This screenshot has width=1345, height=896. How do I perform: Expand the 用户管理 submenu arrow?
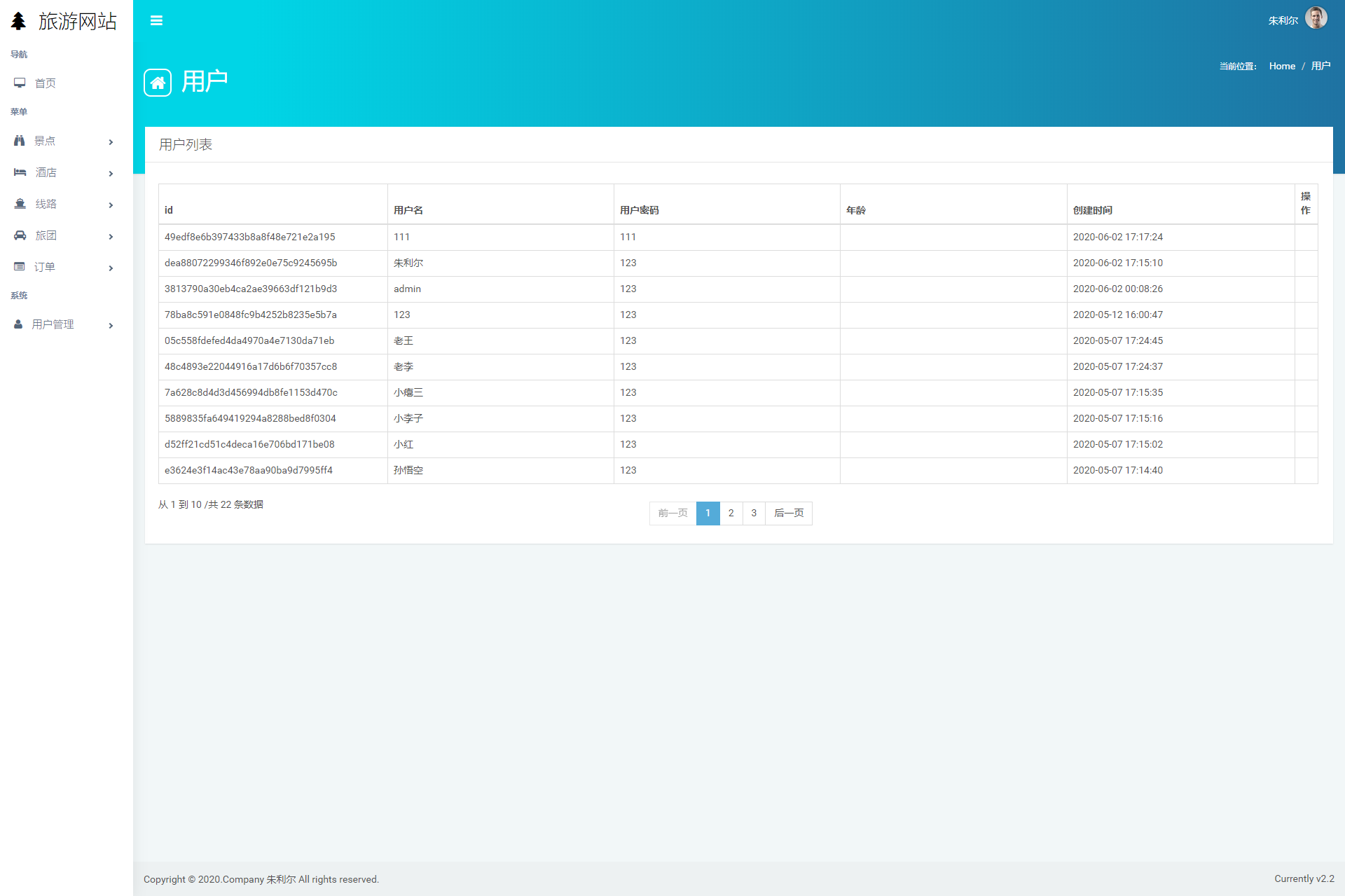coord(111,326)
